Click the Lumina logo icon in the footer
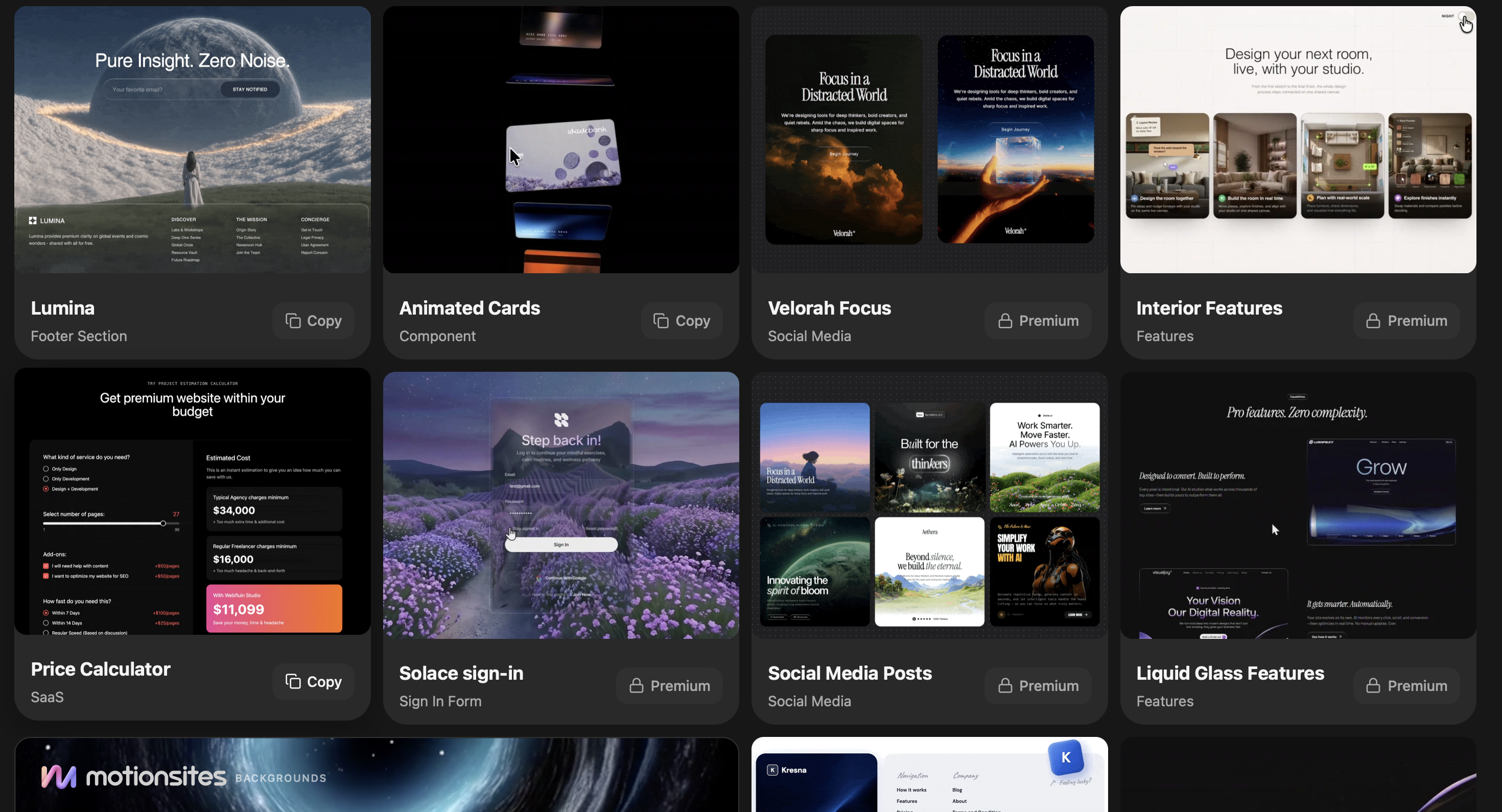The image size is (1502, 812). (33, 220)
